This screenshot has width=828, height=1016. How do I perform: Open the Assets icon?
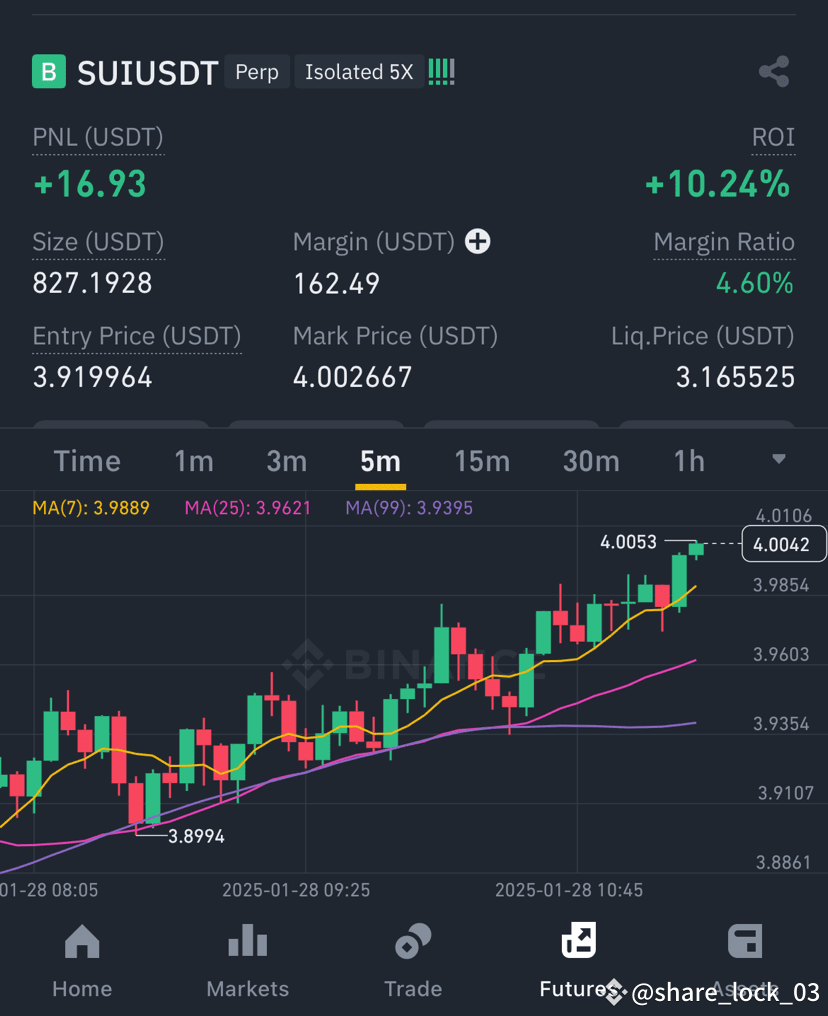pyautogui.click(x=745, y=941)
